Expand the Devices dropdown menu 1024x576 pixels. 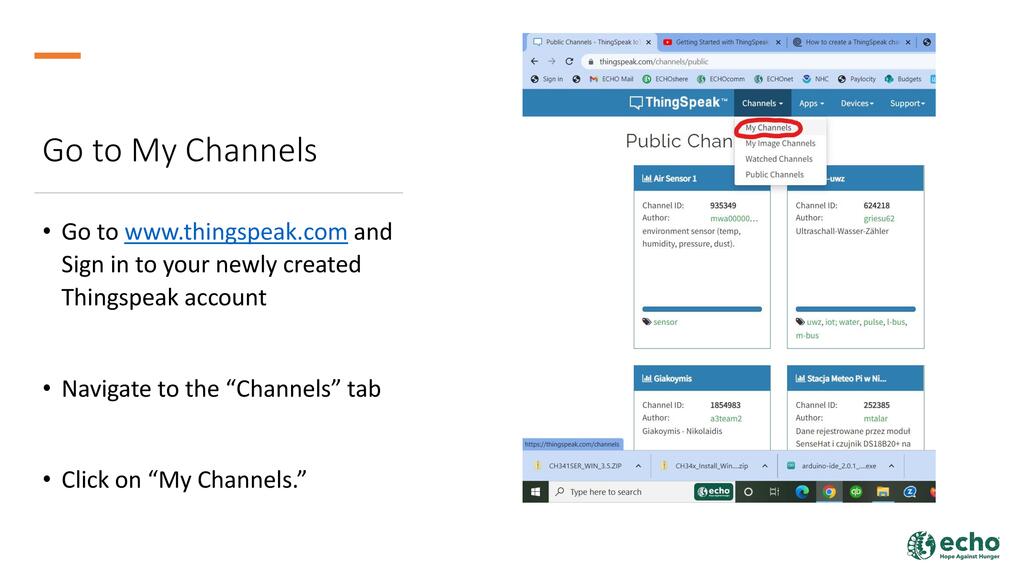[857, 103]
